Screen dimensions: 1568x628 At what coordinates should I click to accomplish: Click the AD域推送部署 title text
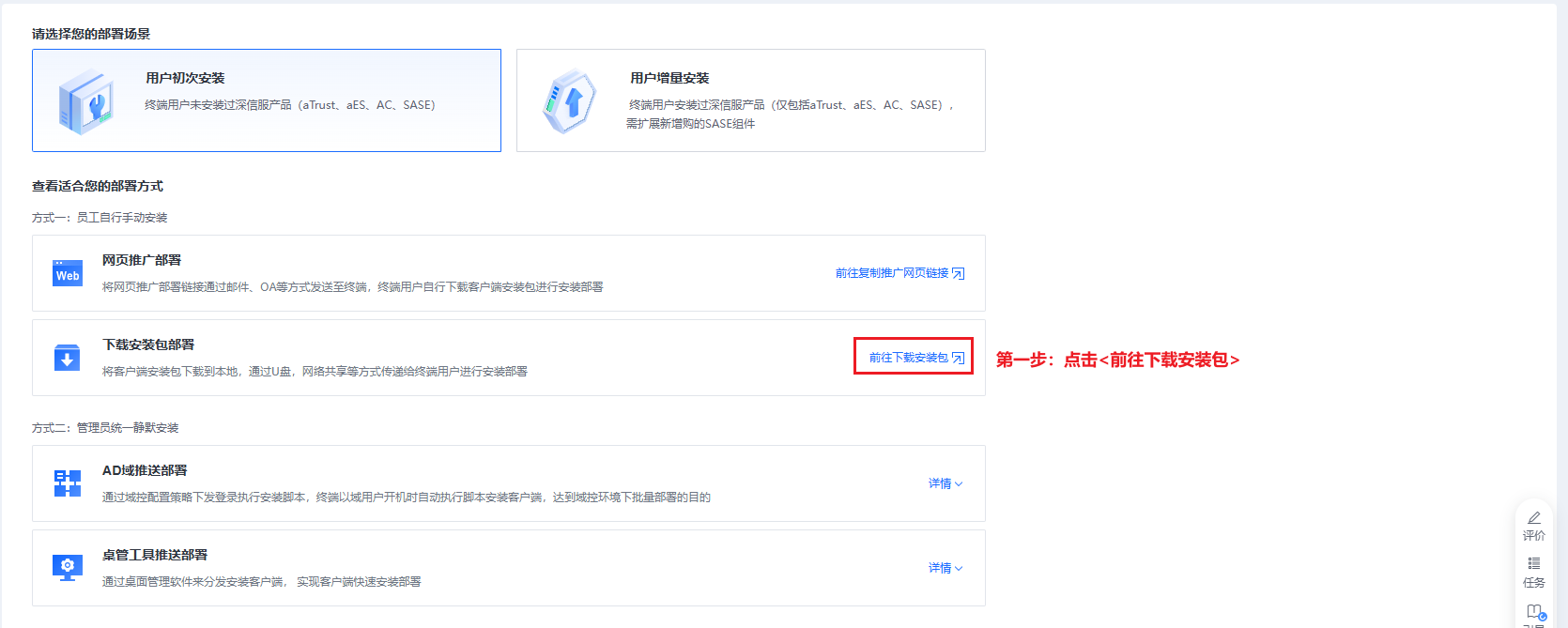145,470
